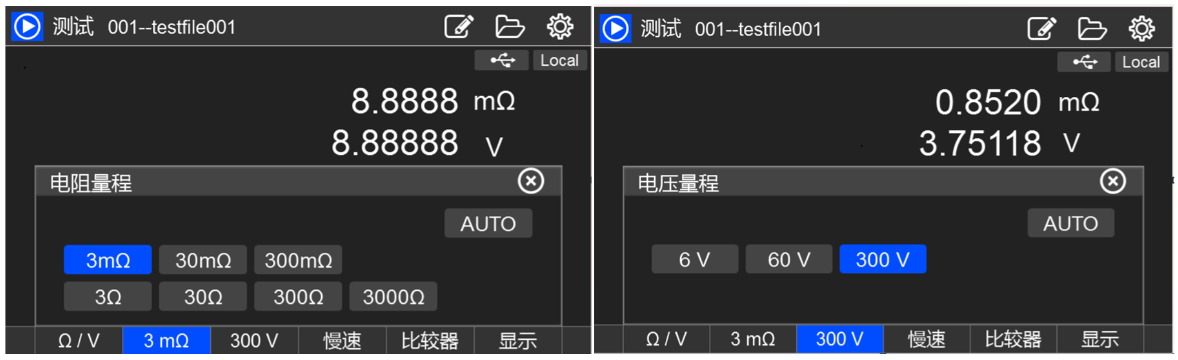Click the 电压量程 dialog title

(678, 183)
